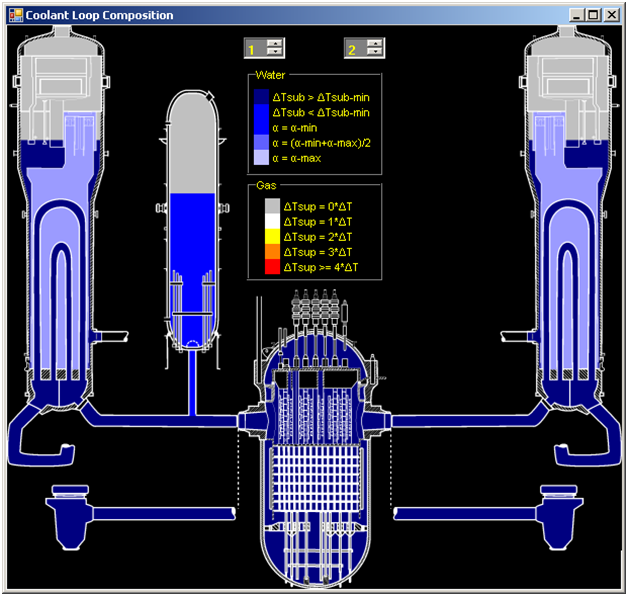Click the pressurizer gray steam space
Image resolution: width=628 pixels, height=596 pixels.
[x=192, y=144]
